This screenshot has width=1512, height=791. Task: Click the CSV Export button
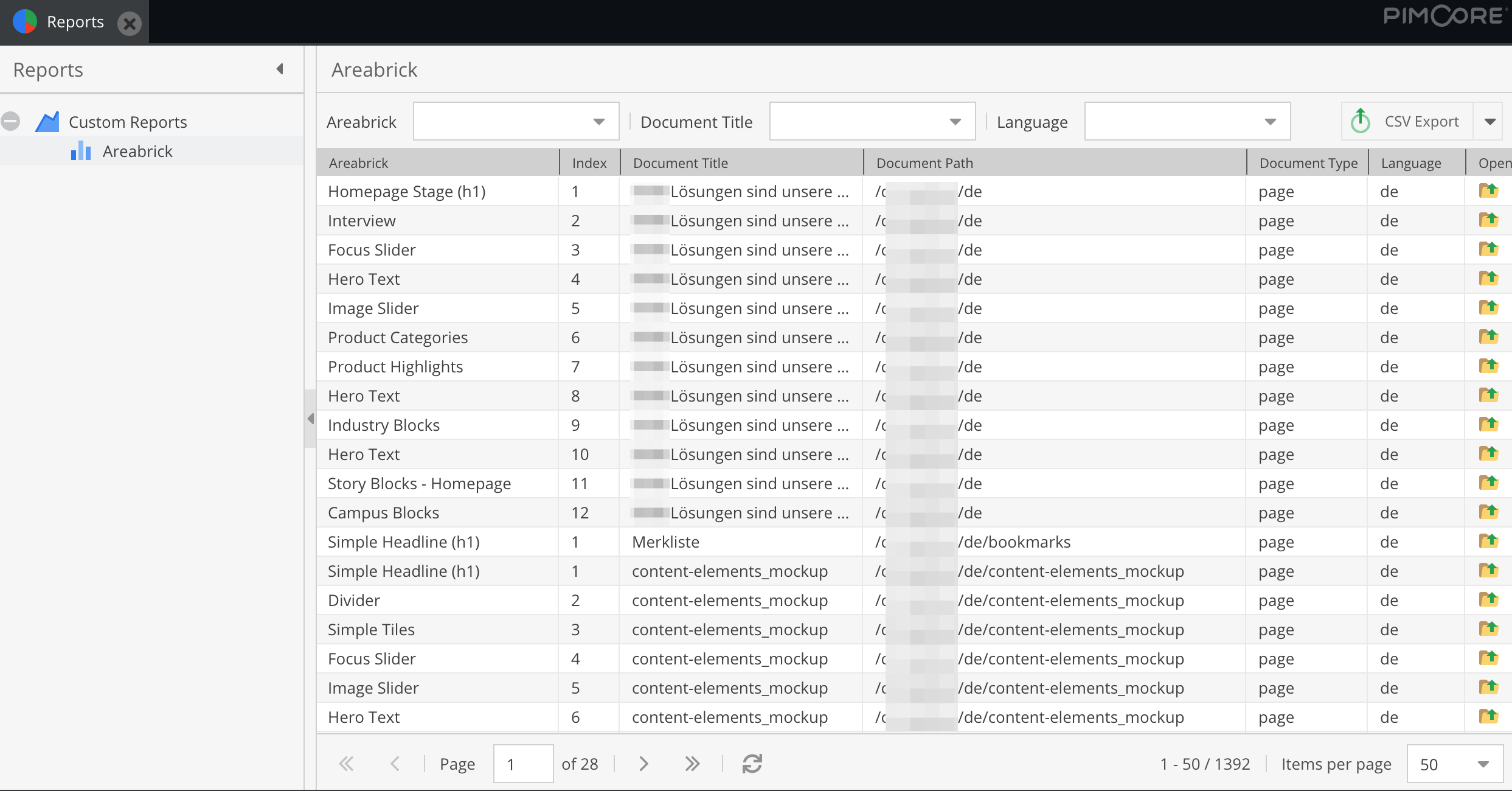tap(1407, 122)
